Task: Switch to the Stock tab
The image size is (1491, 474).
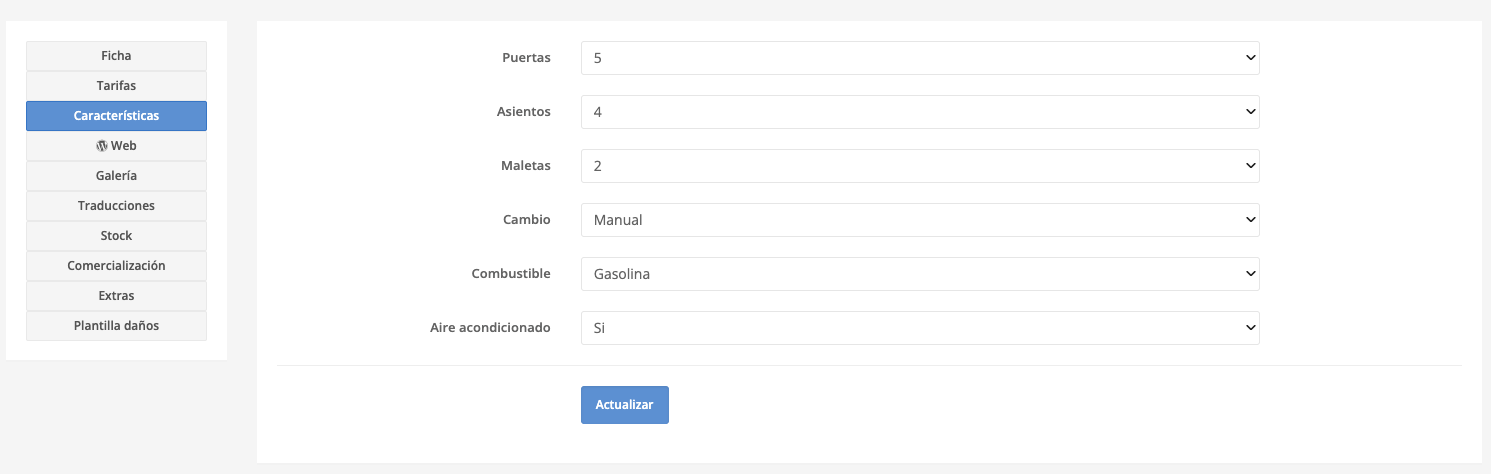Action: coord(116,236)
